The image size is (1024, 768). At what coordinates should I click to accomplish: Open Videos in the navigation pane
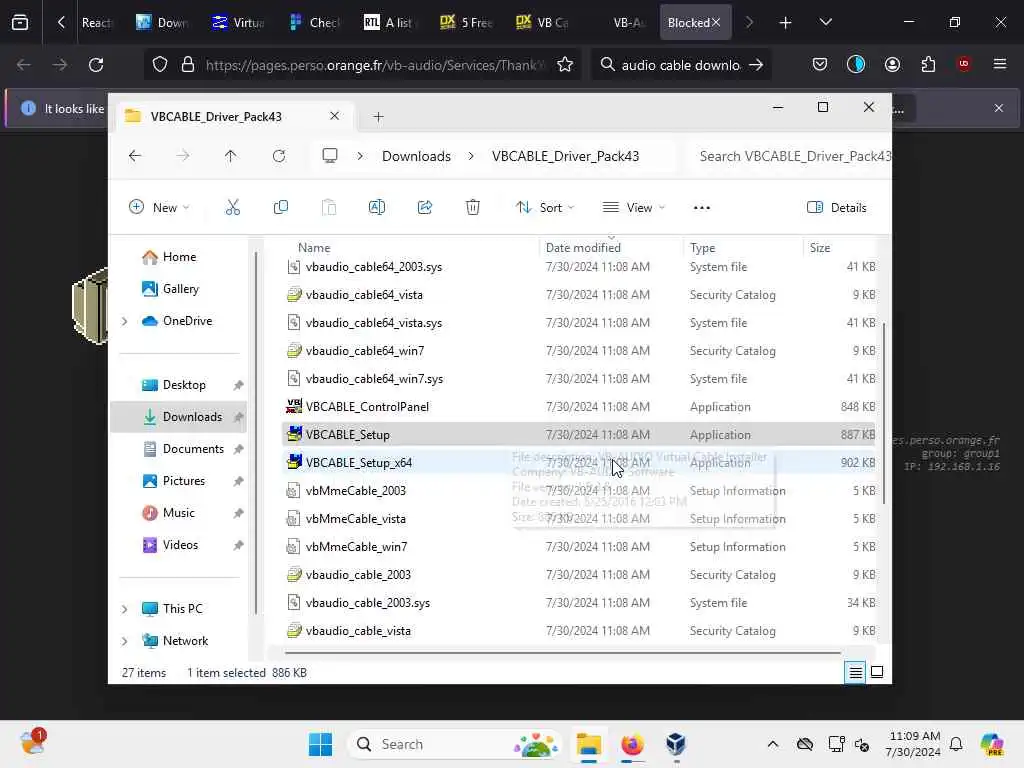click(x=180, y=545)
